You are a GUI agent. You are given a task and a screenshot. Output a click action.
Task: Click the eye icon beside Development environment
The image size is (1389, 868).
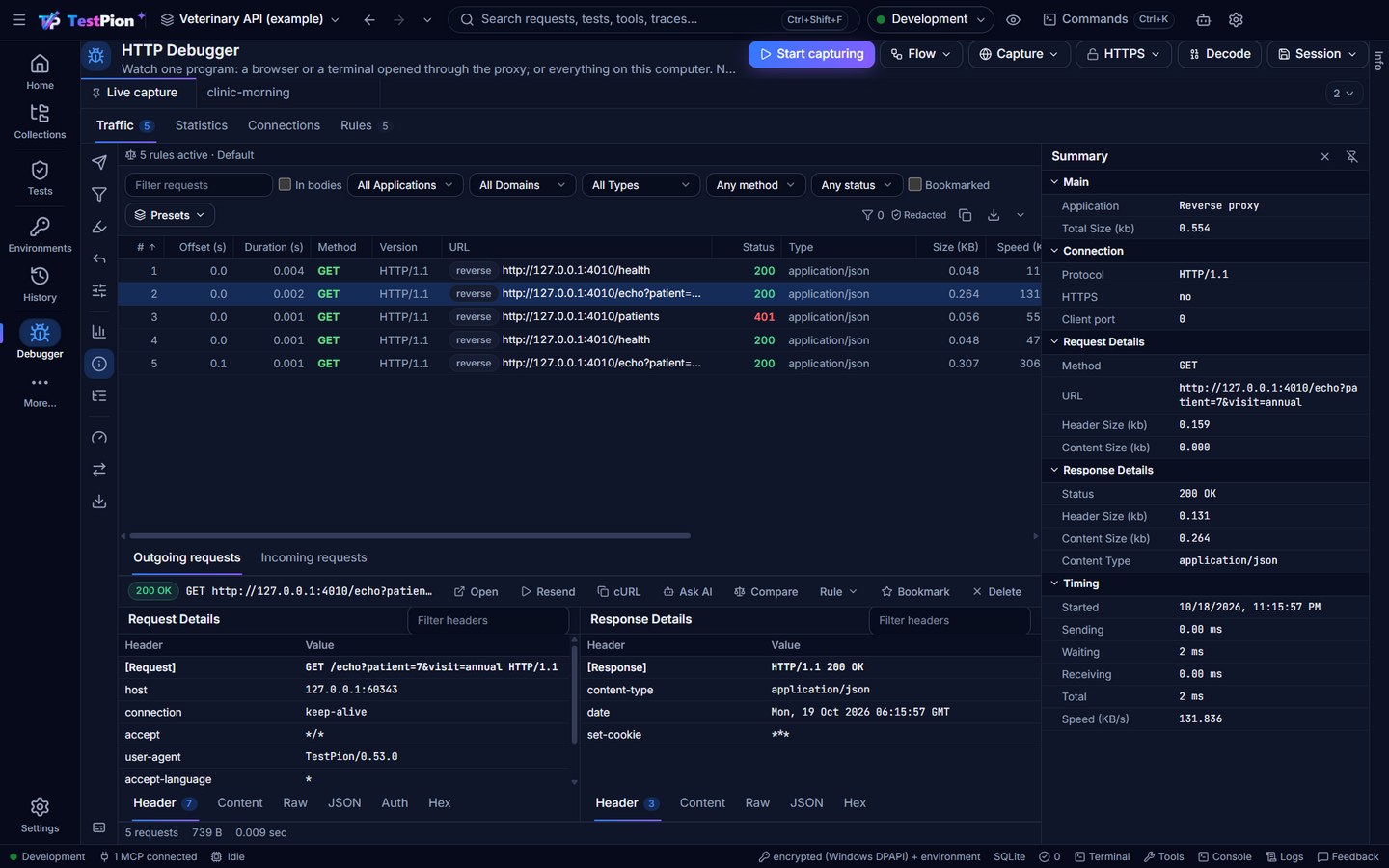click(1013, 19)
